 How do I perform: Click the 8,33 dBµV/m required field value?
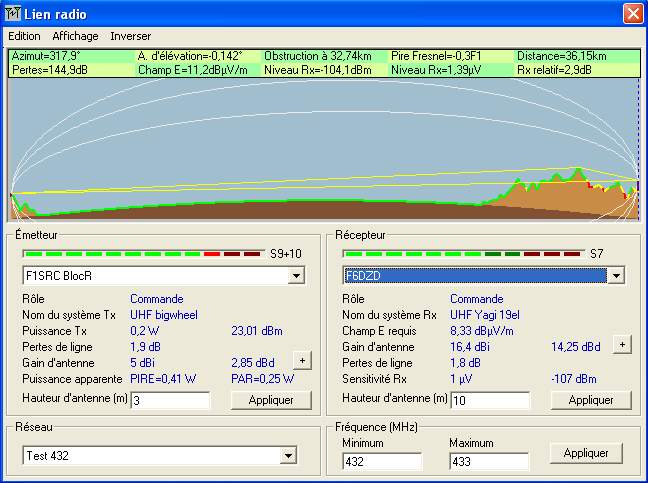click(482, 331)
